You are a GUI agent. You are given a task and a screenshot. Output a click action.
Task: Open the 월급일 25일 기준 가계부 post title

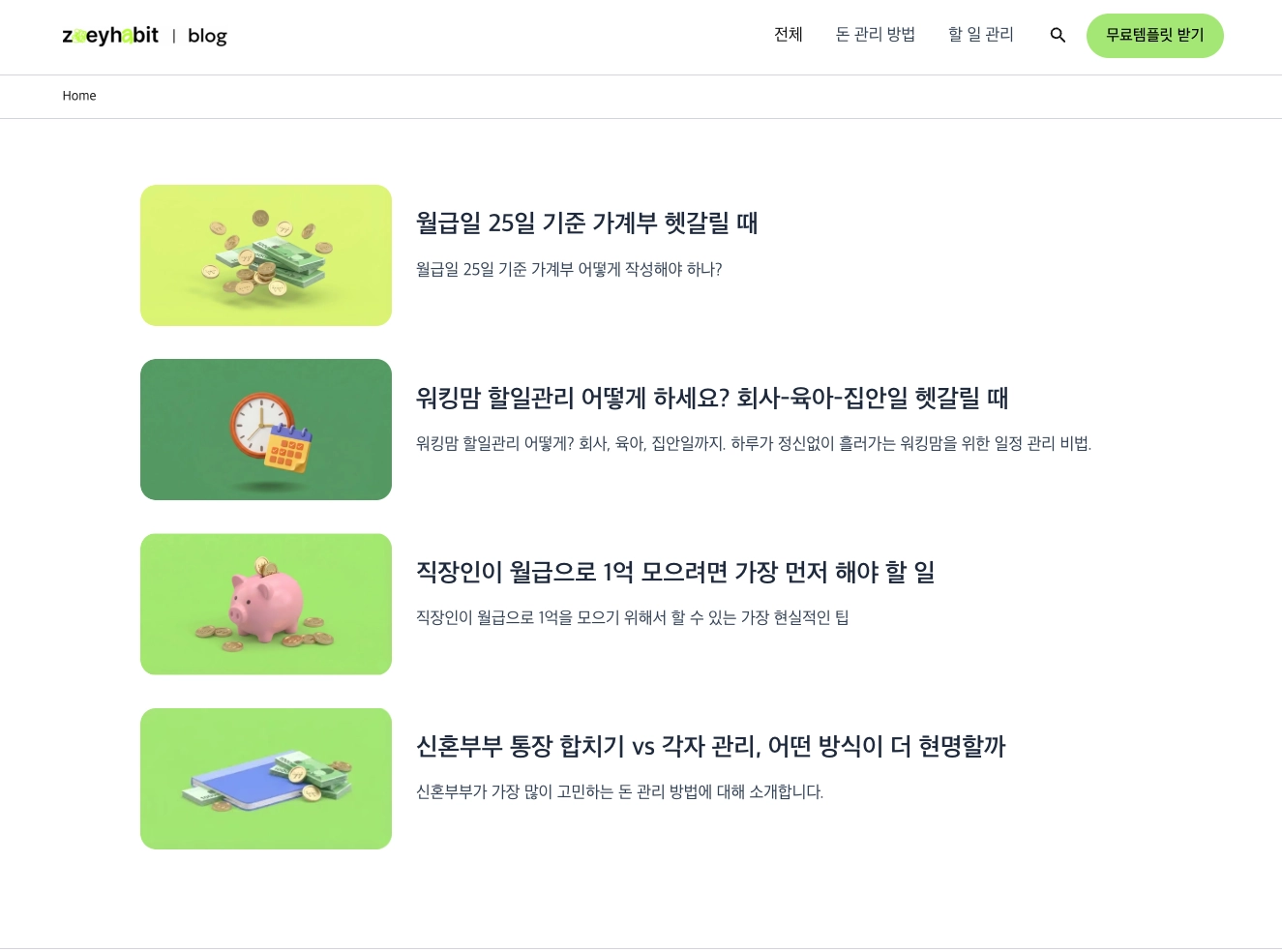point(587,223)
